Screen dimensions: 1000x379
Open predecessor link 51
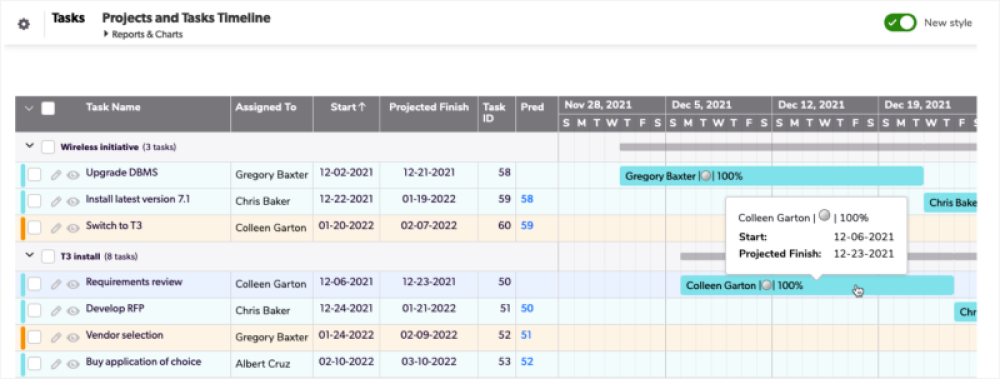(527, 334)
